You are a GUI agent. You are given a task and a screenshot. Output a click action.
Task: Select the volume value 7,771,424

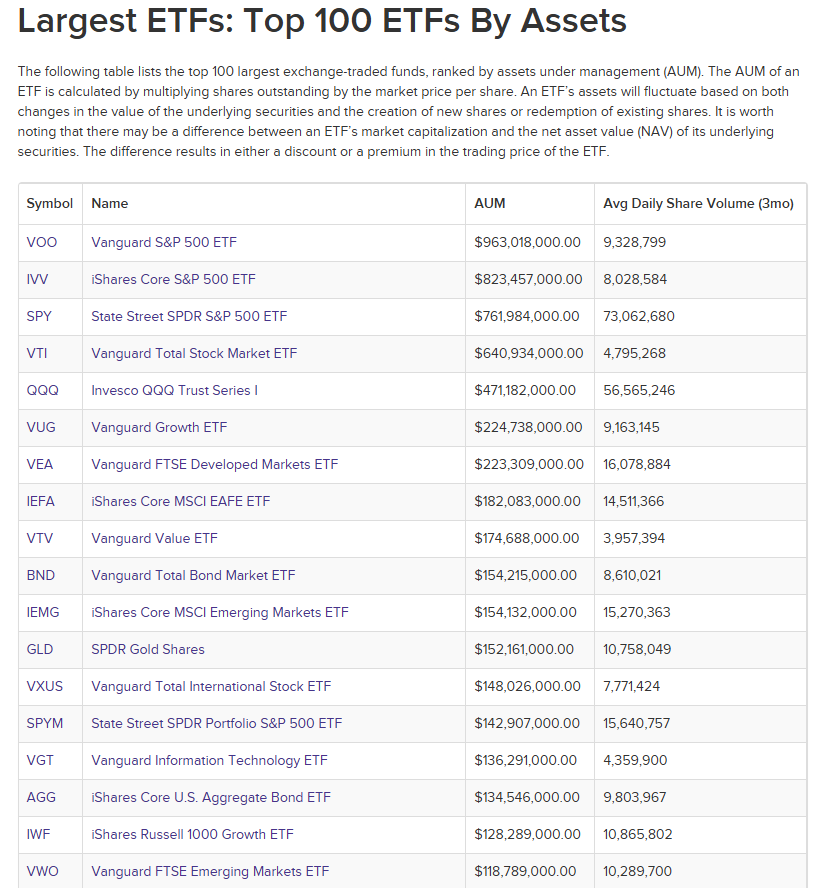[x=632, y=686]
